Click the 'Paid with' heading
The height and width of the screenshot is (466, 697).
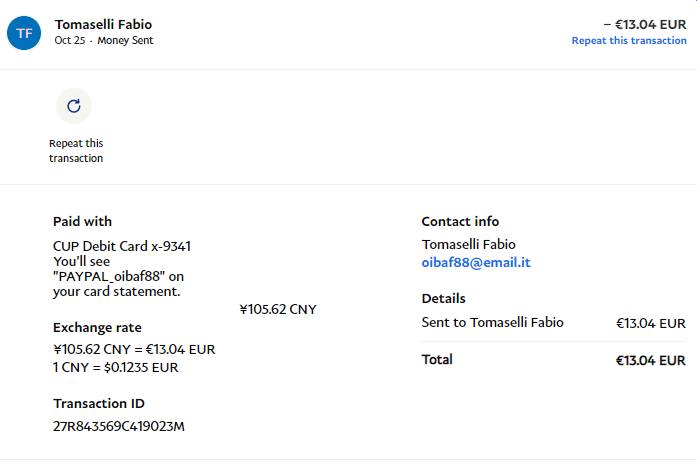[x=82, y=221]
